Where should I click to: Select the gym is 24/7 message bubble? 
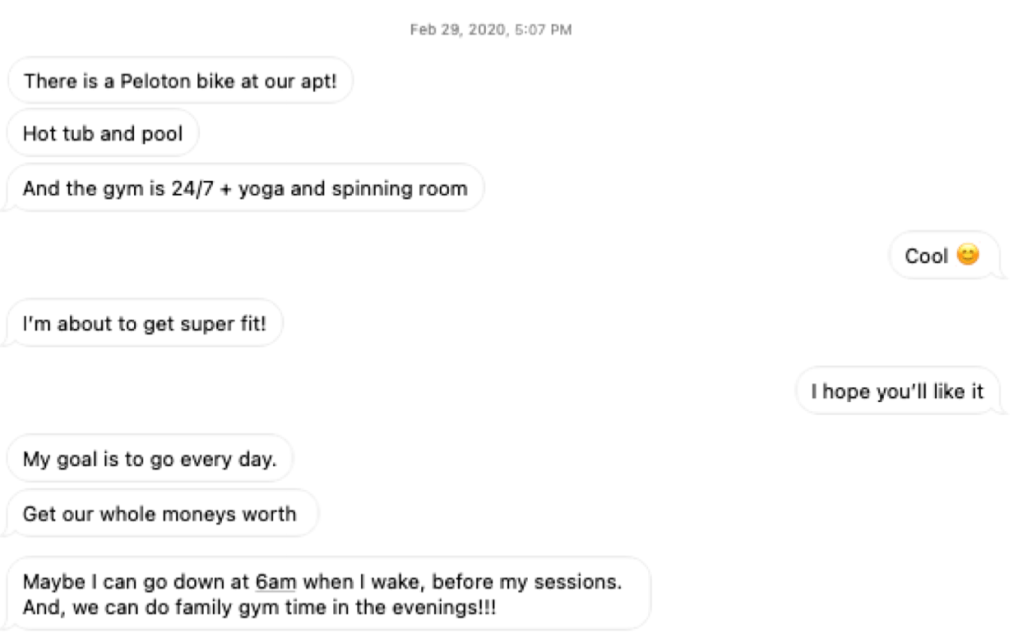pyautogui.click(x=245, y=188)
